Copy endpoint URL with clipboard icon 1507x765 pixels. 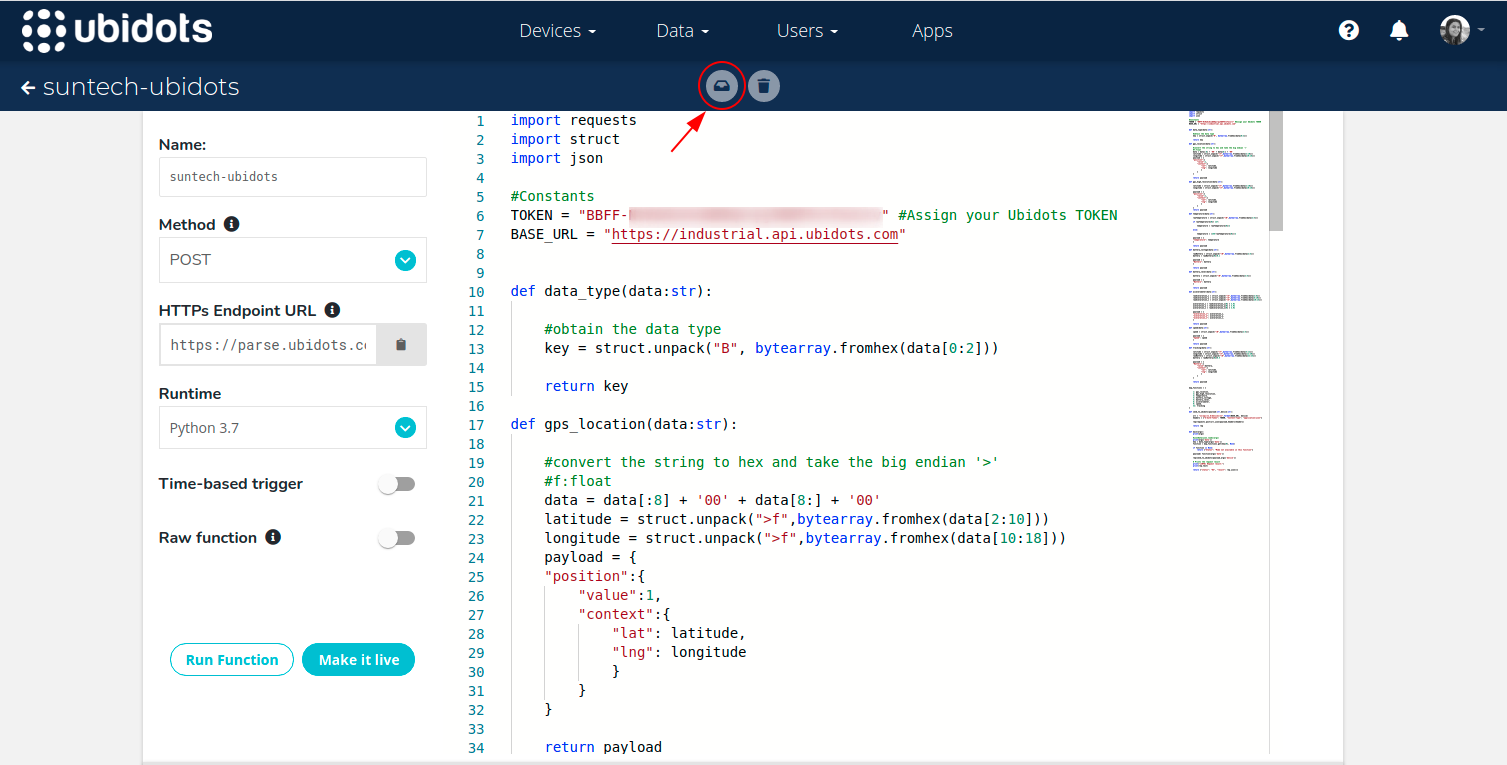click(401, 345)
